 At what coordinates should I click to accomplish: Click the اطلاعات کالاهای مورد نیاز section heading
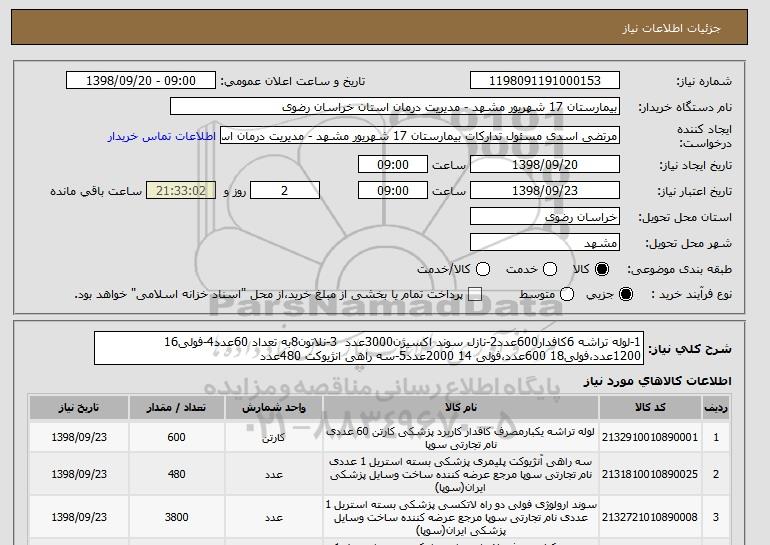[658, 381]
